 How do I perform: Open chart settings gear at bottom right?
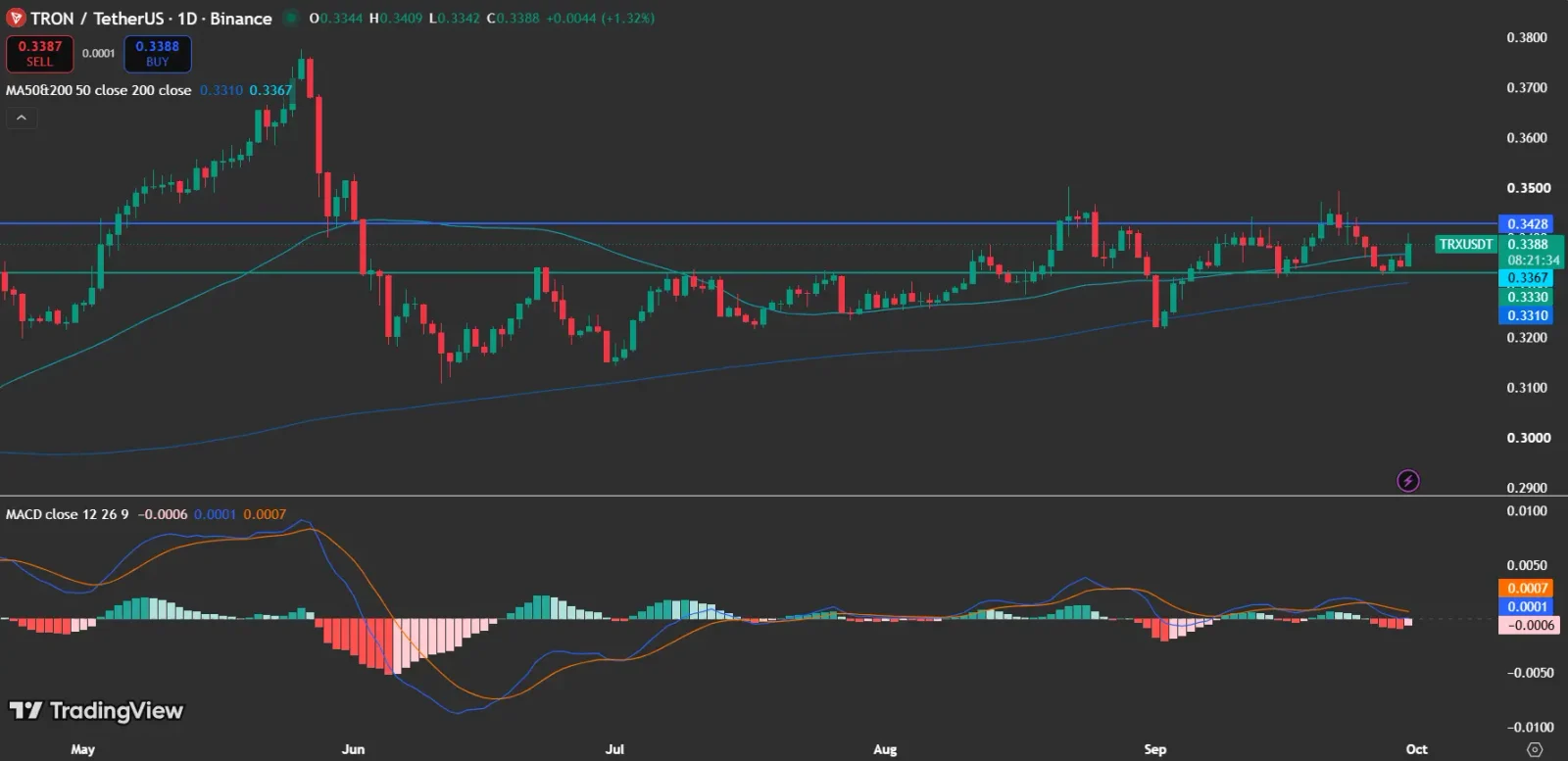tap(1535, 749)
